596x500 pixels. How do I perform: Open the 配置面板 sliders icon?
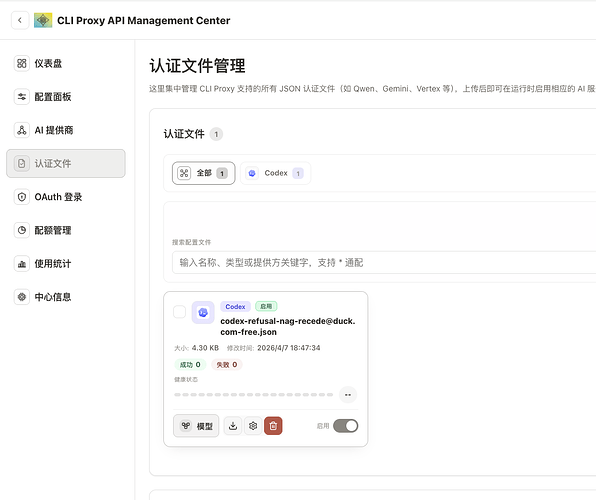point(22,97)
